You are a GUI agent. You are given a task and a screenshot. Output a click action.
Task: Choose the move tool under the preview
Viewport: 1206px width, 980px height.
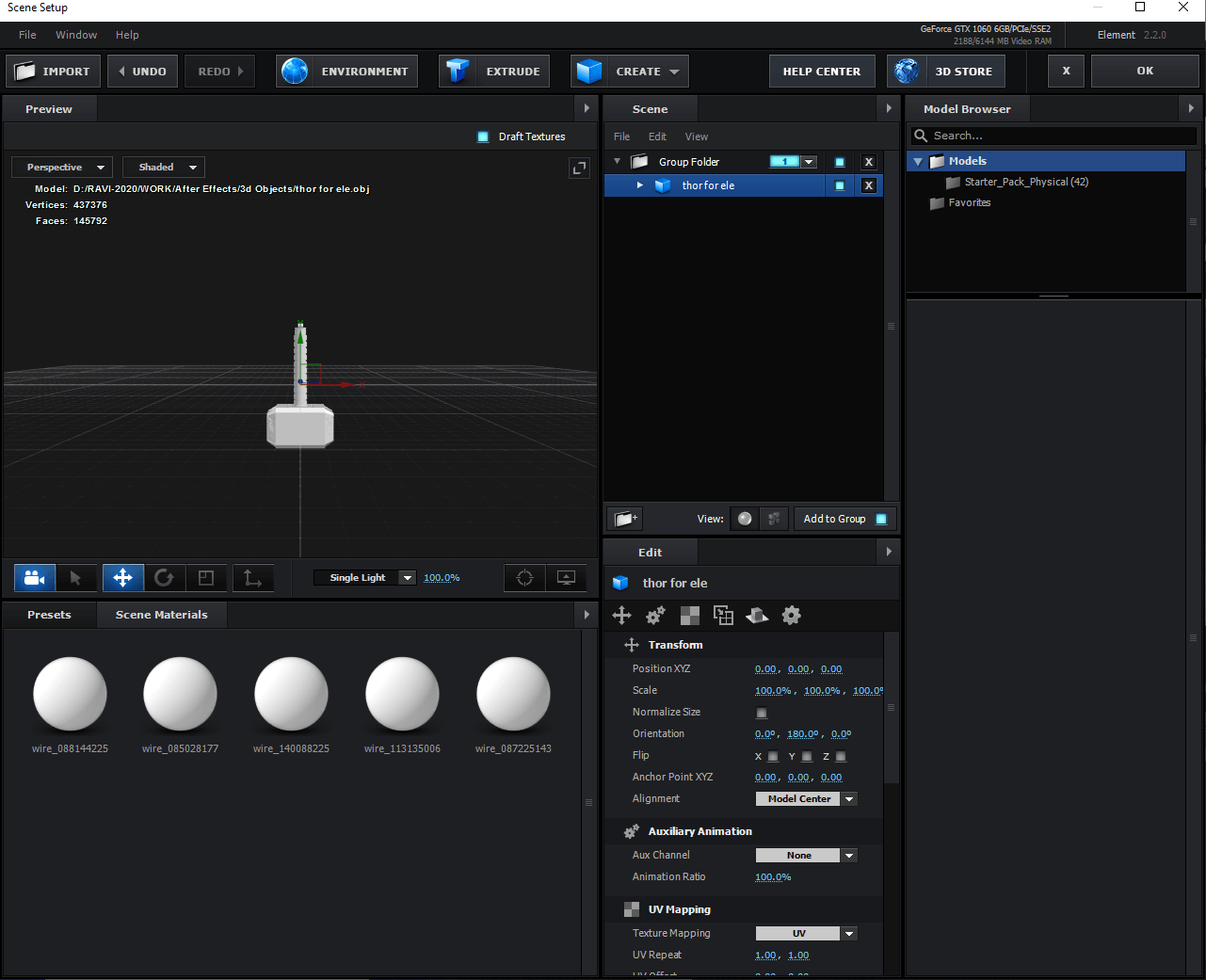click(x=122, y=578)
